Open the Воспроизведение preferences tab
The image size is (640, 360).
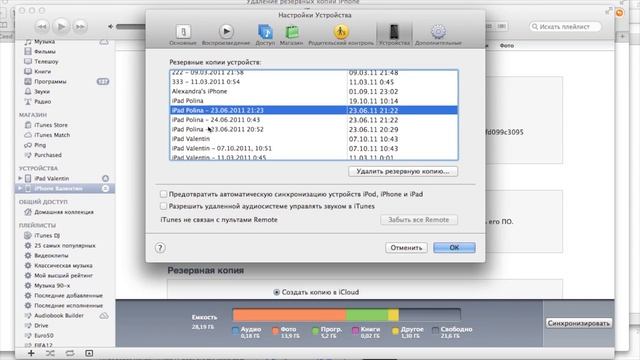point(226,34)
